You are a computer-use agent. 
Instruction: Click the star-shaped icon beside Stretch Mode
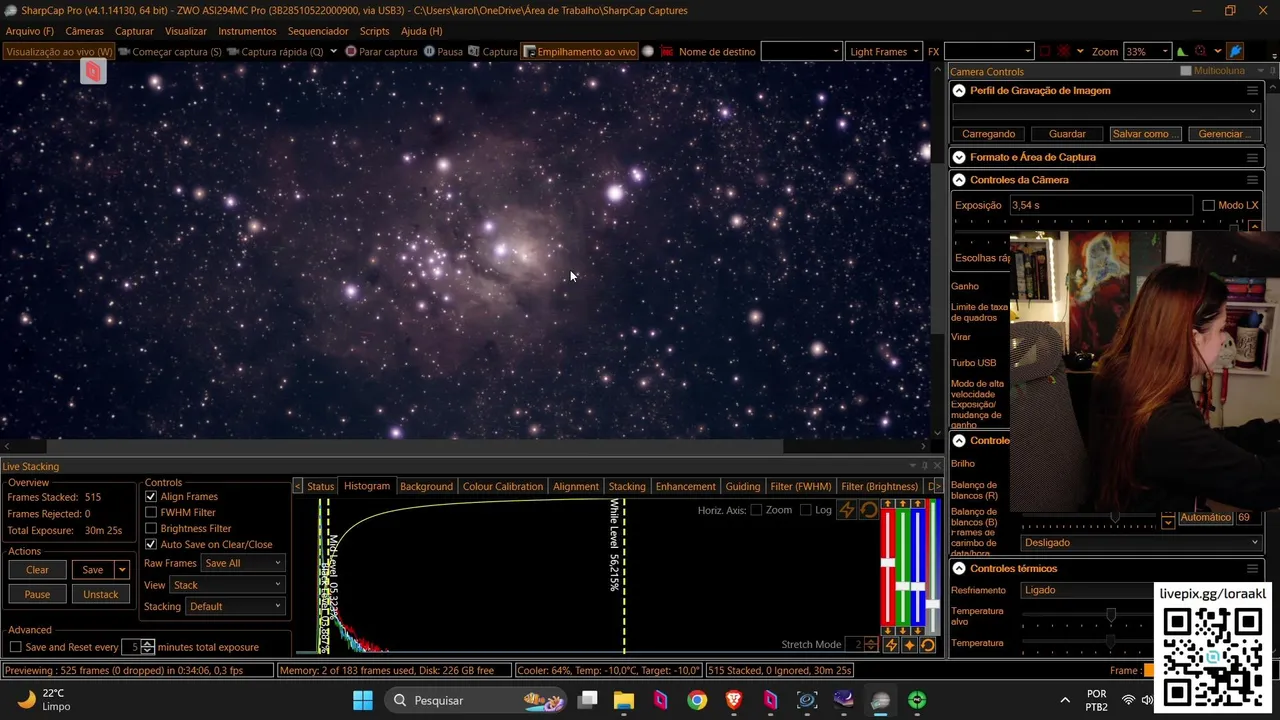point(909,645)
